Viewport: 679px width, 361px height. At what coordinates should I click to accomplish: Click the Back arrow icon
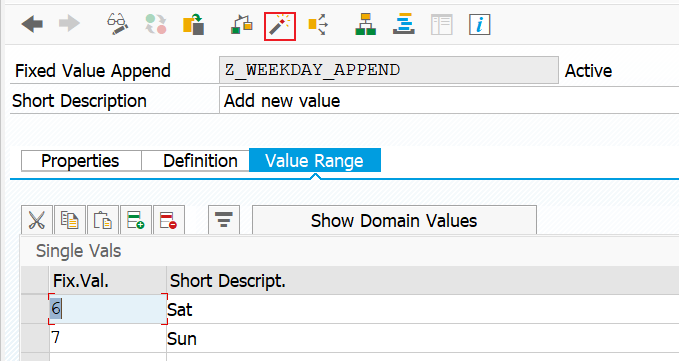[x=32, y=24]
